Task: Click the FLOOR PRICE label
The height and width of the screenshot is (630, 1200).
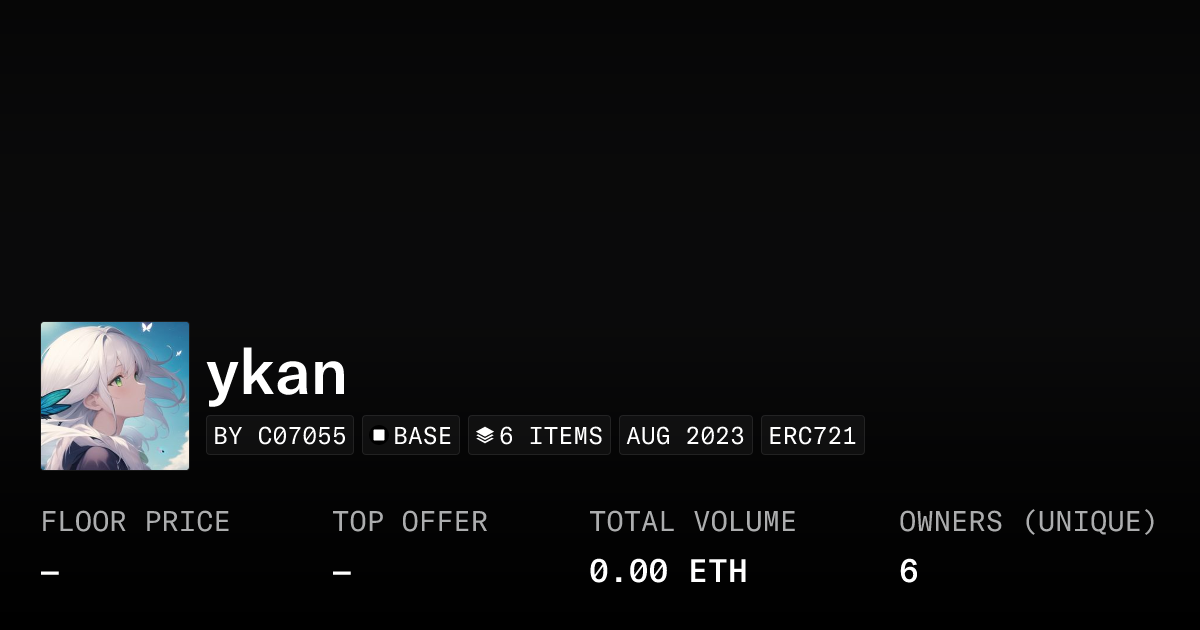Action: coord(135,522)
